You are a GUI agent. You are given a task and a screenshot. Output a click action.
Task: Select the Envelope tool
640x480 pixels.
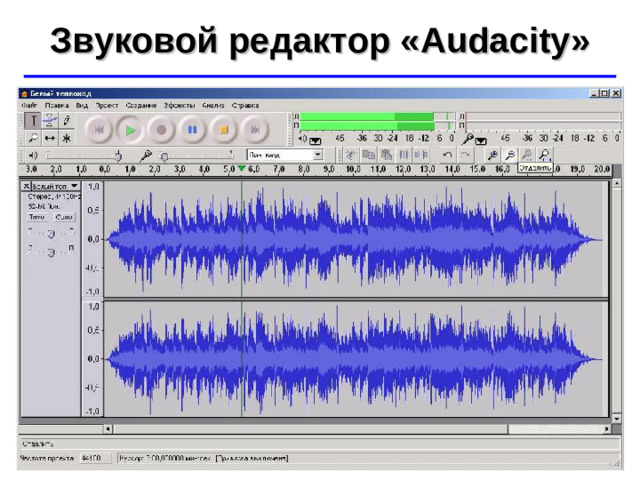click(x=50, y=121)
